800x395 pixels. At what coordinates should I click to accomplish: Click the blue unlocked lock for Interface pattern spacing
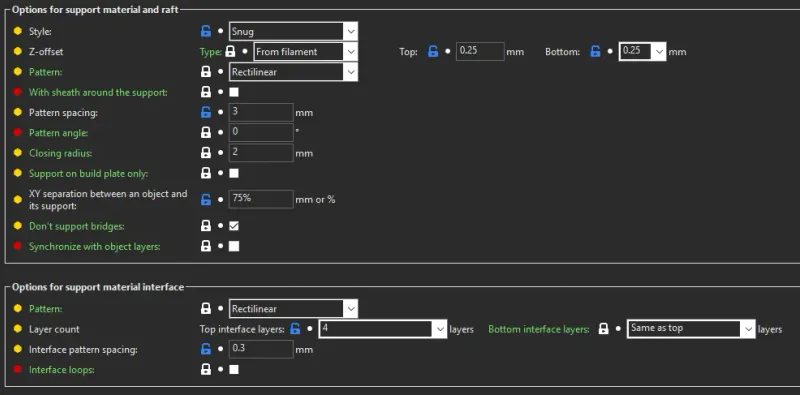tap(206, 350)
